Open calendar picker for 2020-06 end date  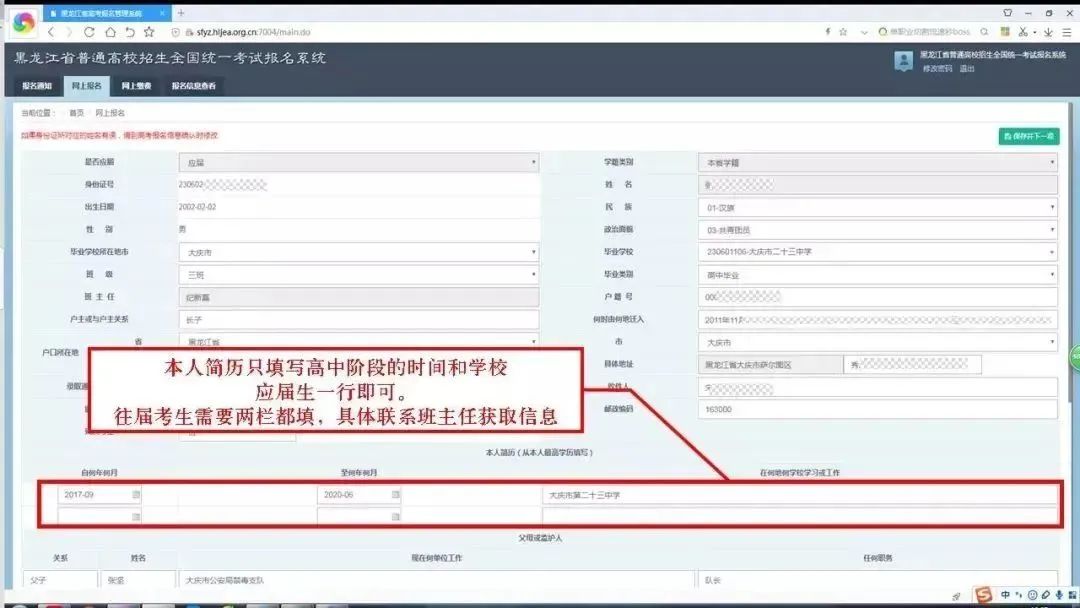[396, 495]
